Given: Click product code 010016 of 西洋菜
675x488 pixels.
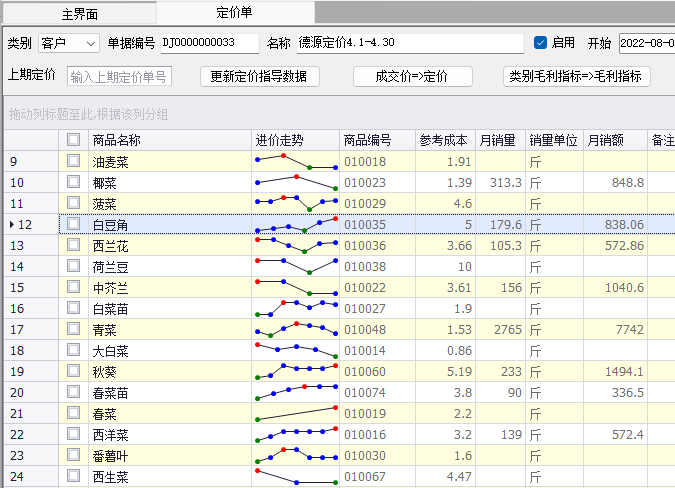Looking at the screenshot, I should click(365, 435).
